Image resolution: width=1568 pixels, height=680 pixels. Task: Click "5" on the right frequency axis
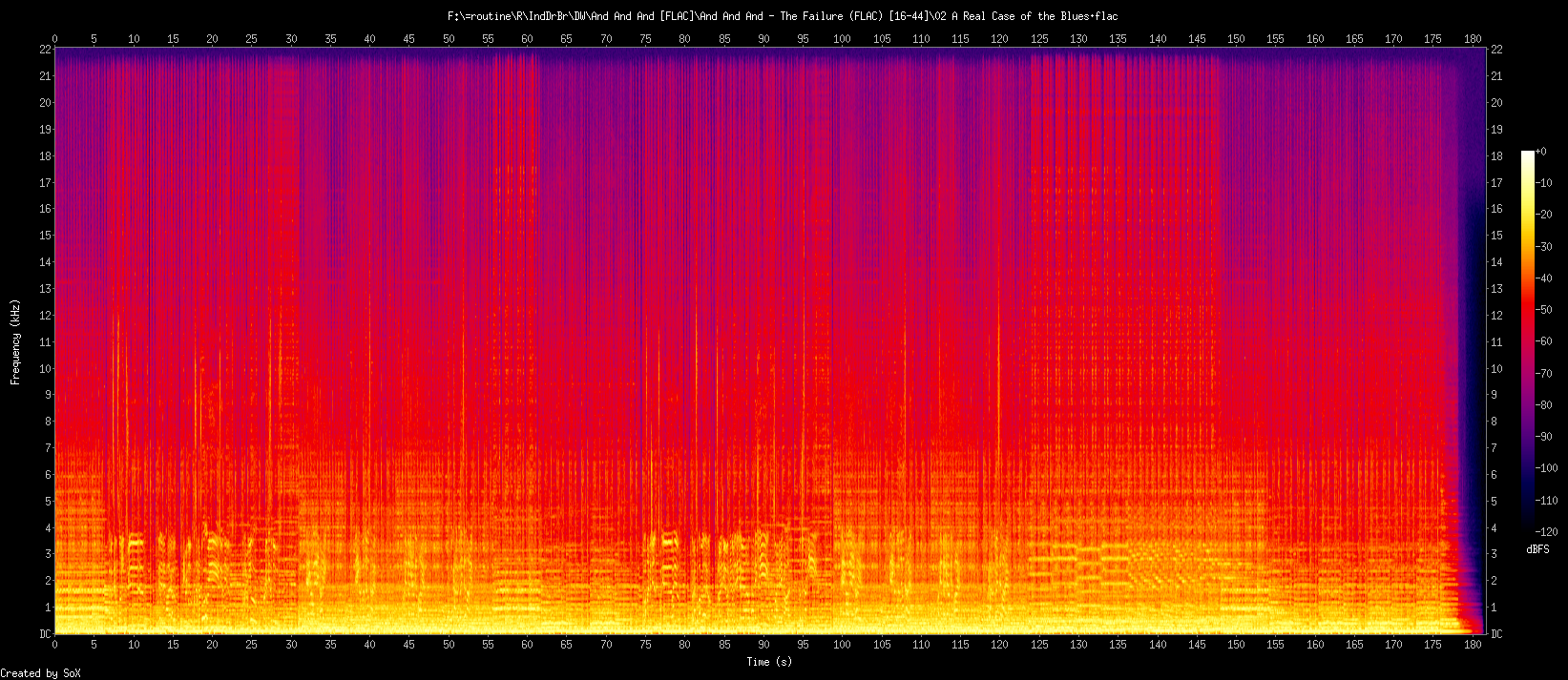pyautogui.click(x=1494, y=502)
